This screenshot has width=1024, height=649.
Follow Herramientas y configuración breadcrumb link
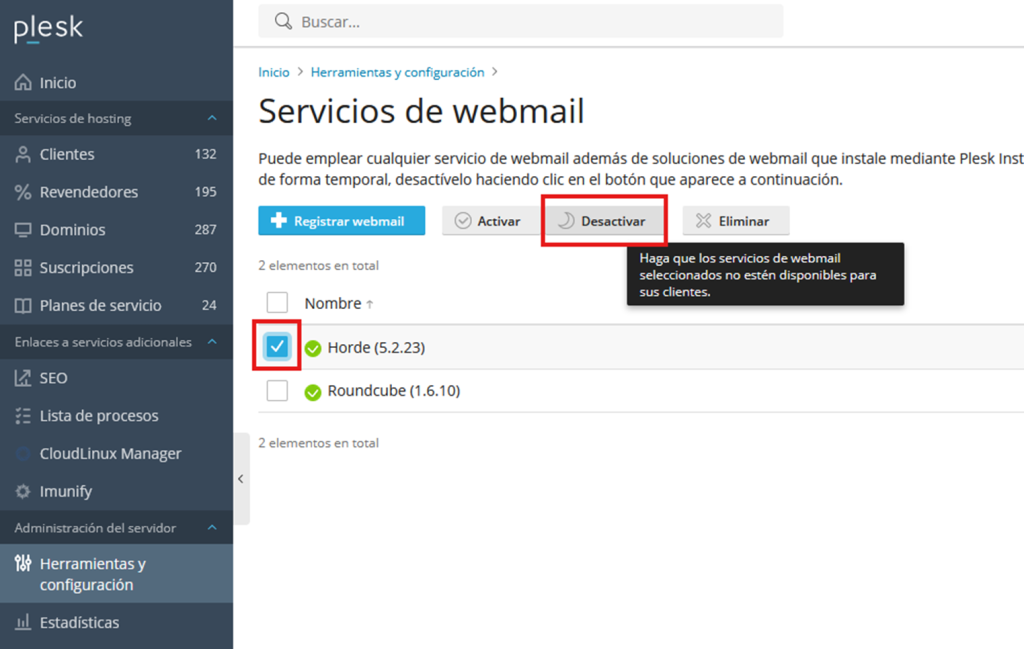(398, 72)
